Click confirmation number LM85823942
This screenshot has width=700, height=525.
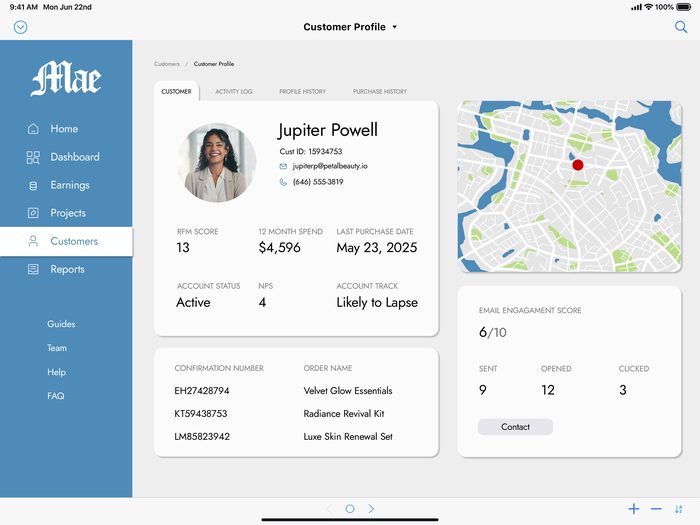pyautogui.click(x=202, y=437)
